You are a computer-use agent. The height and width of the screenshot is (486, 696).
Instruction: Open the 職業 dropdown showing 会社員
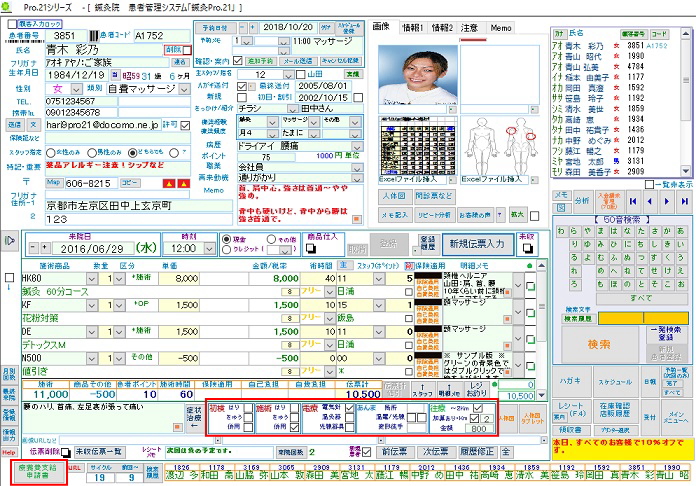point(357,167)
